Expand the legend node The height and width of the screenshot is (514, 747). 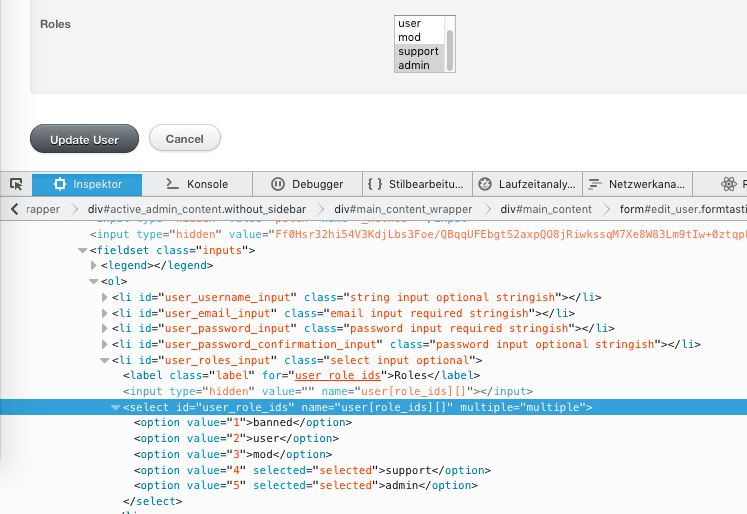[x=94, y=265]
